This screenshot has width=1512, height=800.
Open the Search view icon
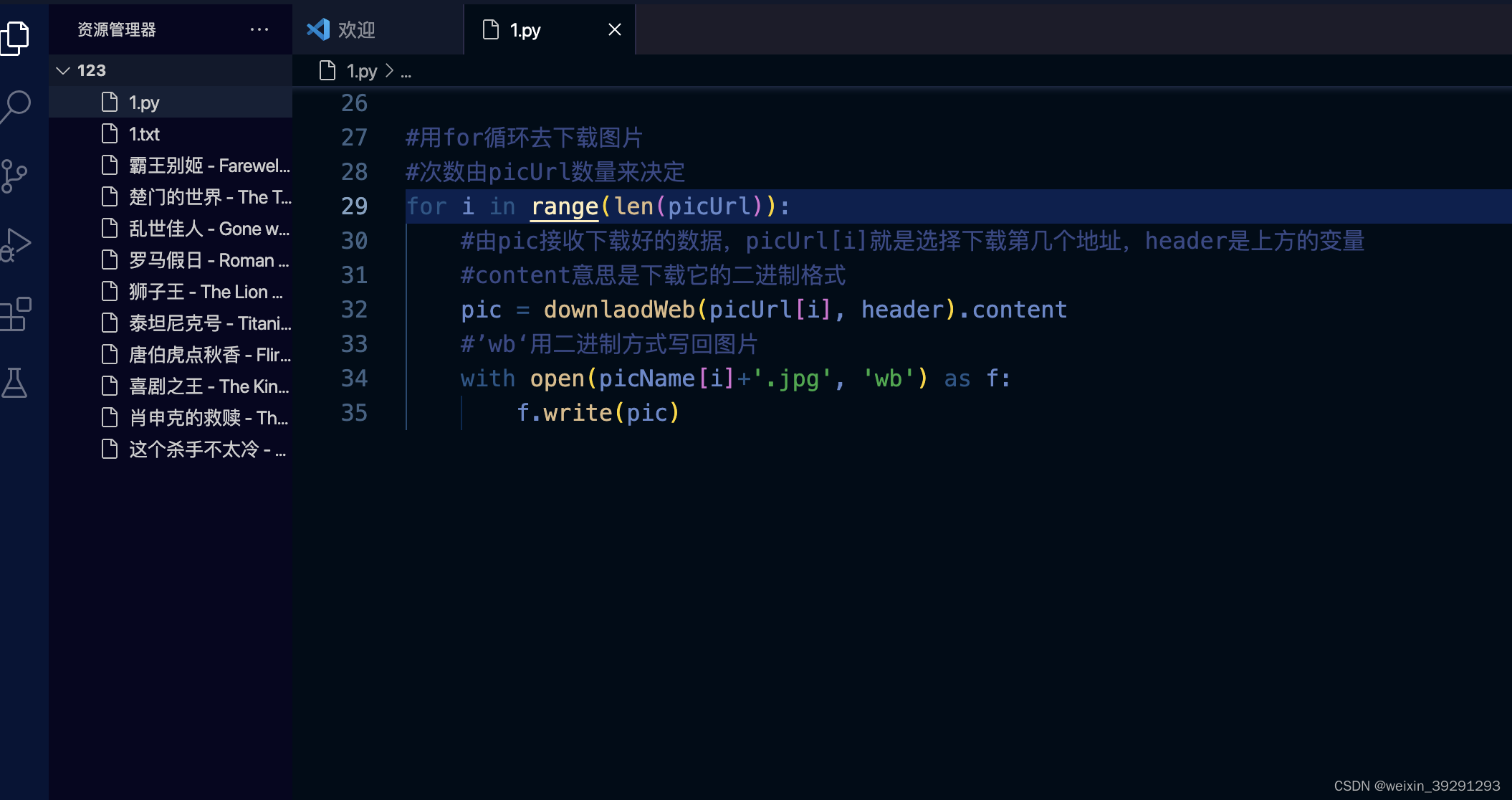click(14, 108)
